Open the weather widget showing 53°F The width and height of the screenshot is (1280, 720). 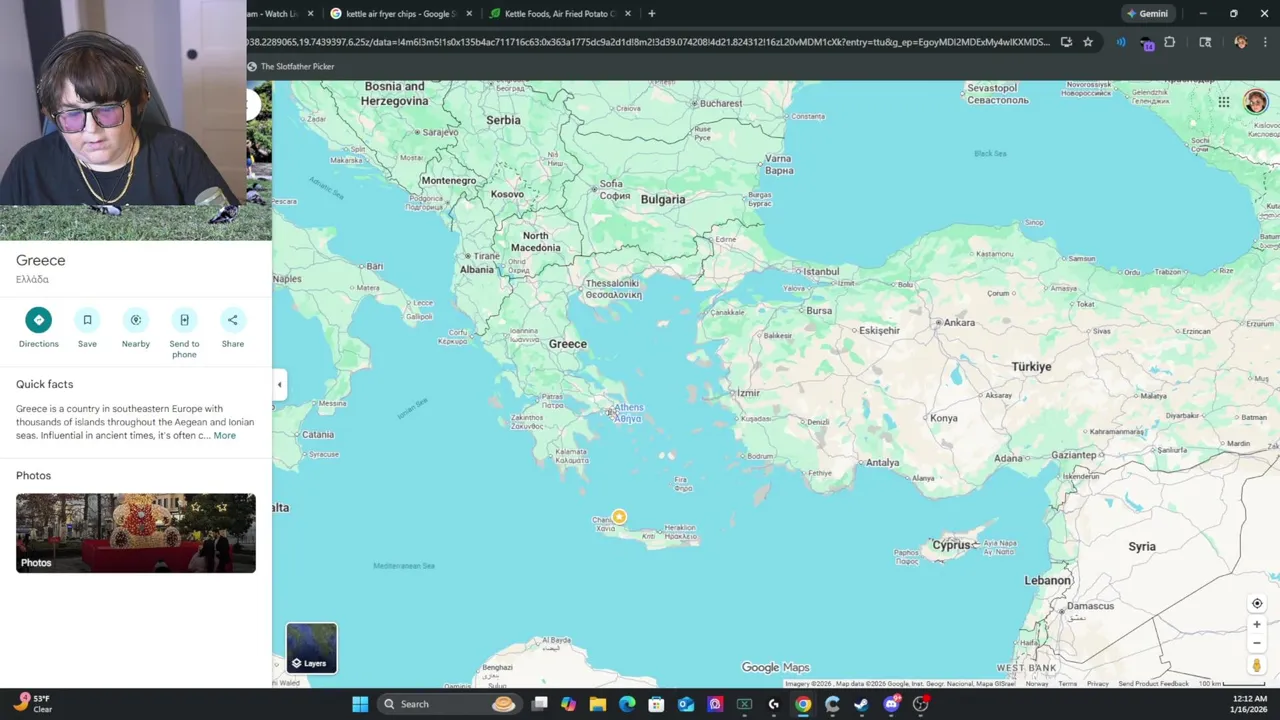click(x=33, y=704)
